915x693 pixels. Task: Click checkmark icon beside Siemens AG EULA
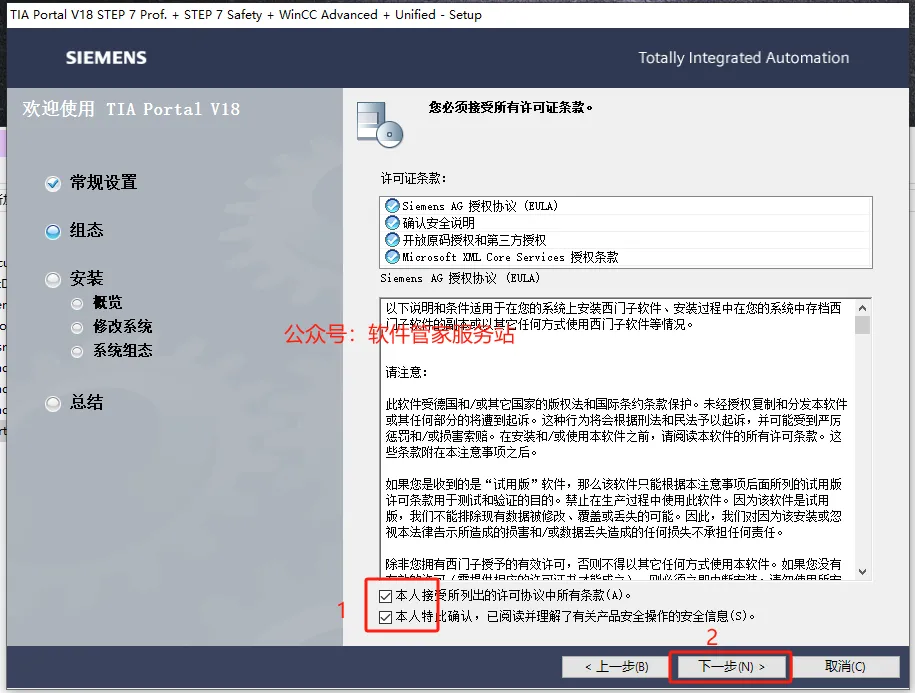[x=393, y=206]
